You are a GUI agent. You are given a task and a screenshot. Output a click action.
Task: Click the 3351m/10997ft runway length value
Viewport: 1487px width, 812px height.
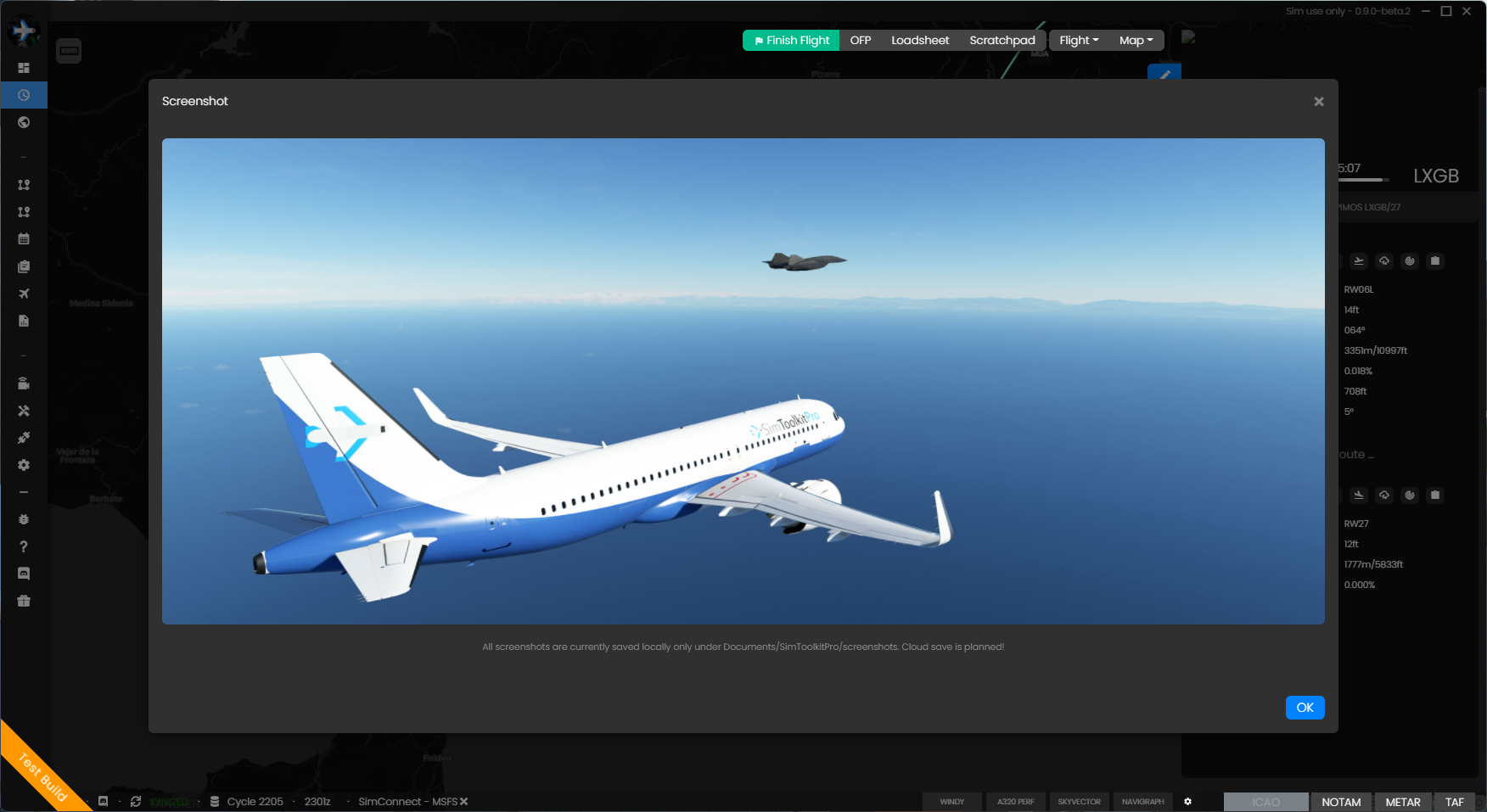[x=1376, y=350]
